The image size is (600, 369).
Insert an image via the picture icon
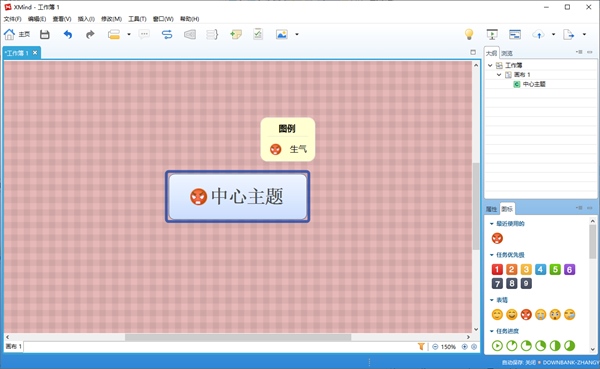pyautogui.click(x=282, y=34)
